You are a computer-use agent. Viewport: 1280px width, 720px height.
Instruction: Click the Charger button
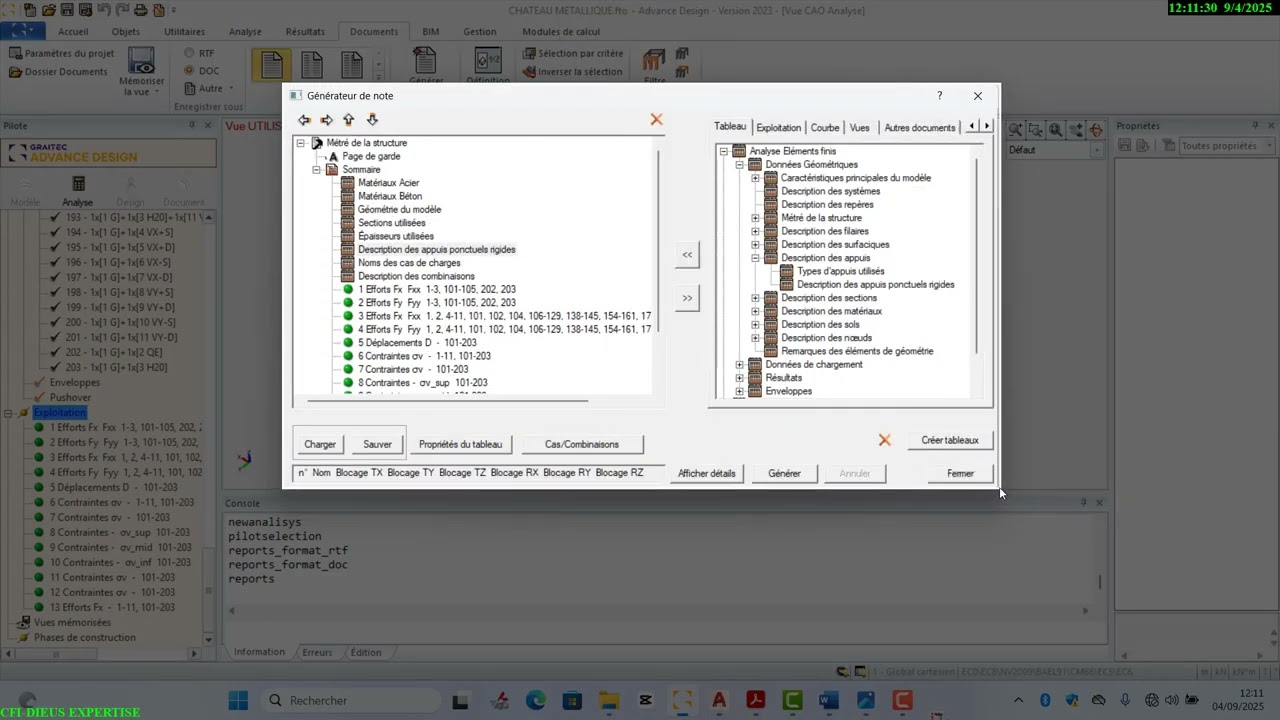[320, 444]
